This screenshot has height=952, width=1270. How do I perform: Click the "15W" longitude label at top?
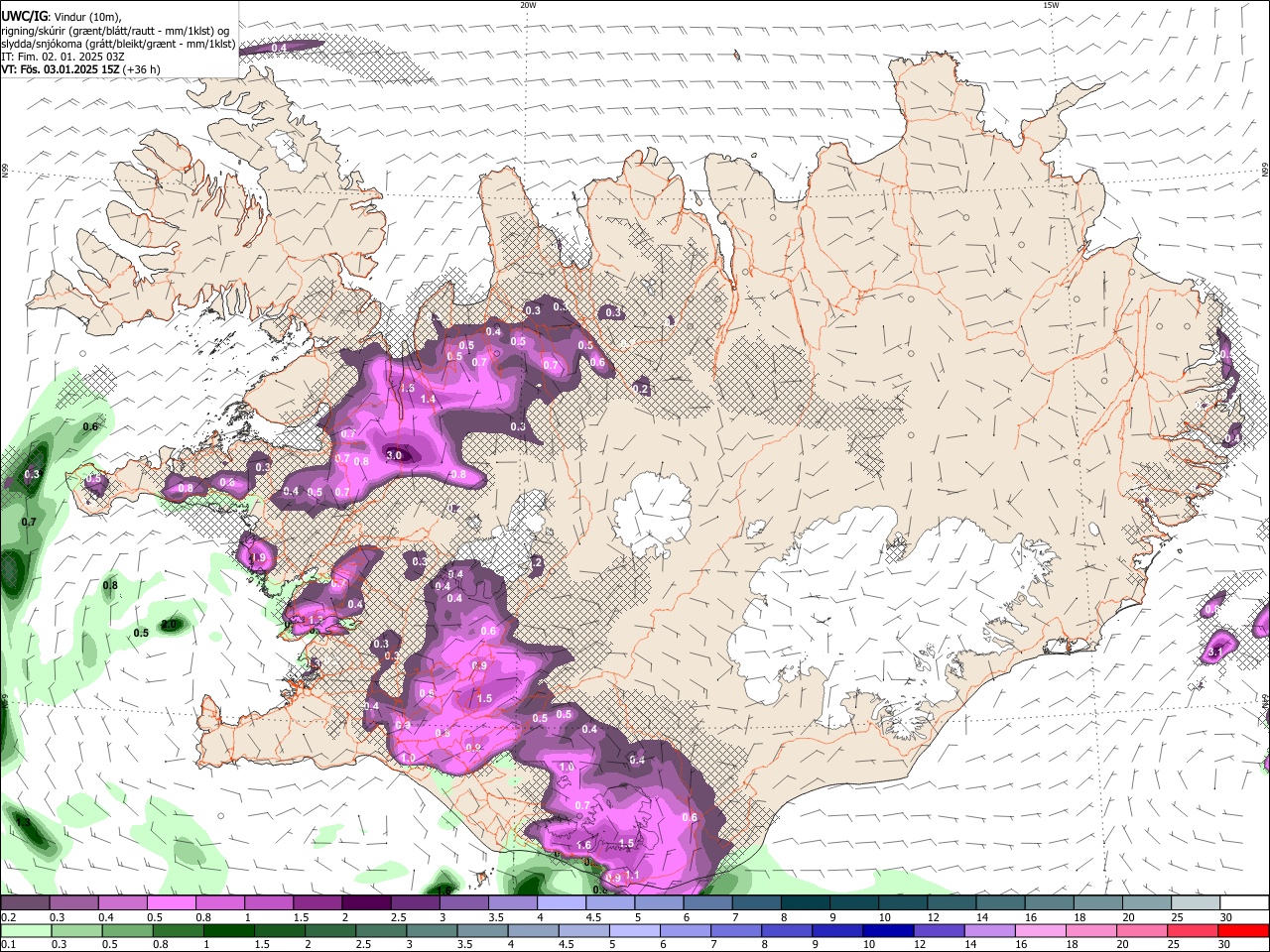point(1051,5)
